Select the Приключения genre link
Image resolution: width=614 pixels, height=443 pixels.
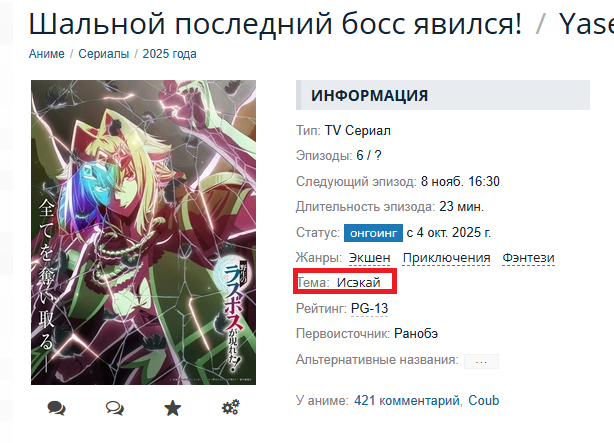pyautogui.click(x=446, y=258)
